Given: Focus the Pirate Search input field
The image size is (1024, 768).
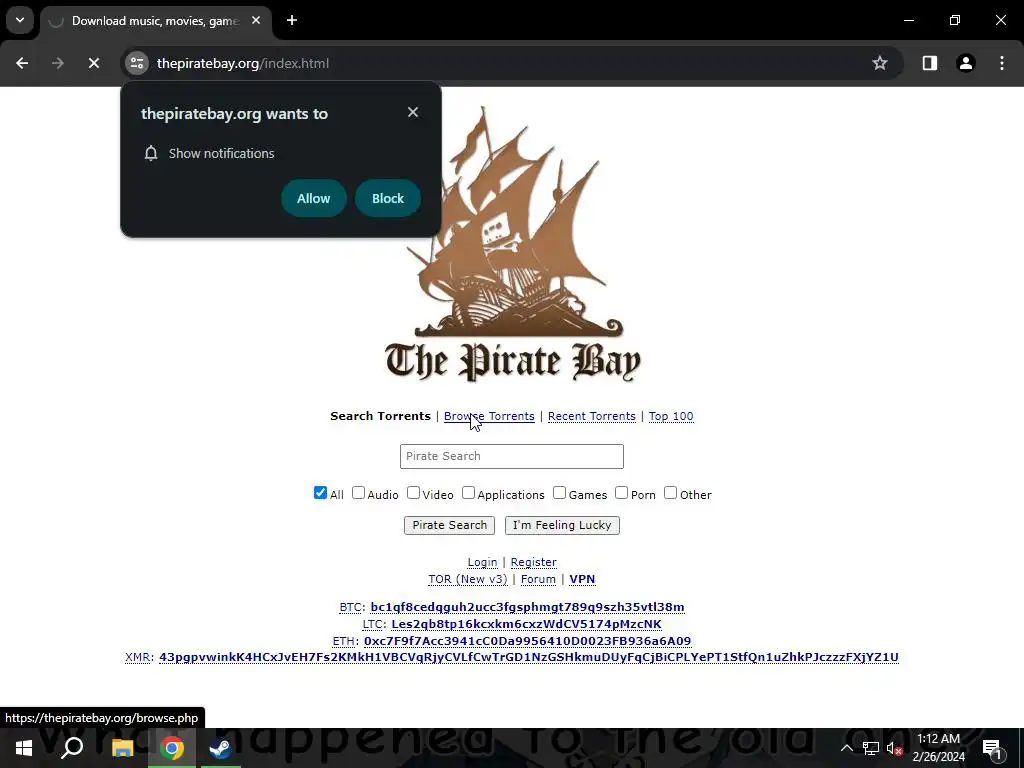Looking at the screenshot, I should point(512,456).
